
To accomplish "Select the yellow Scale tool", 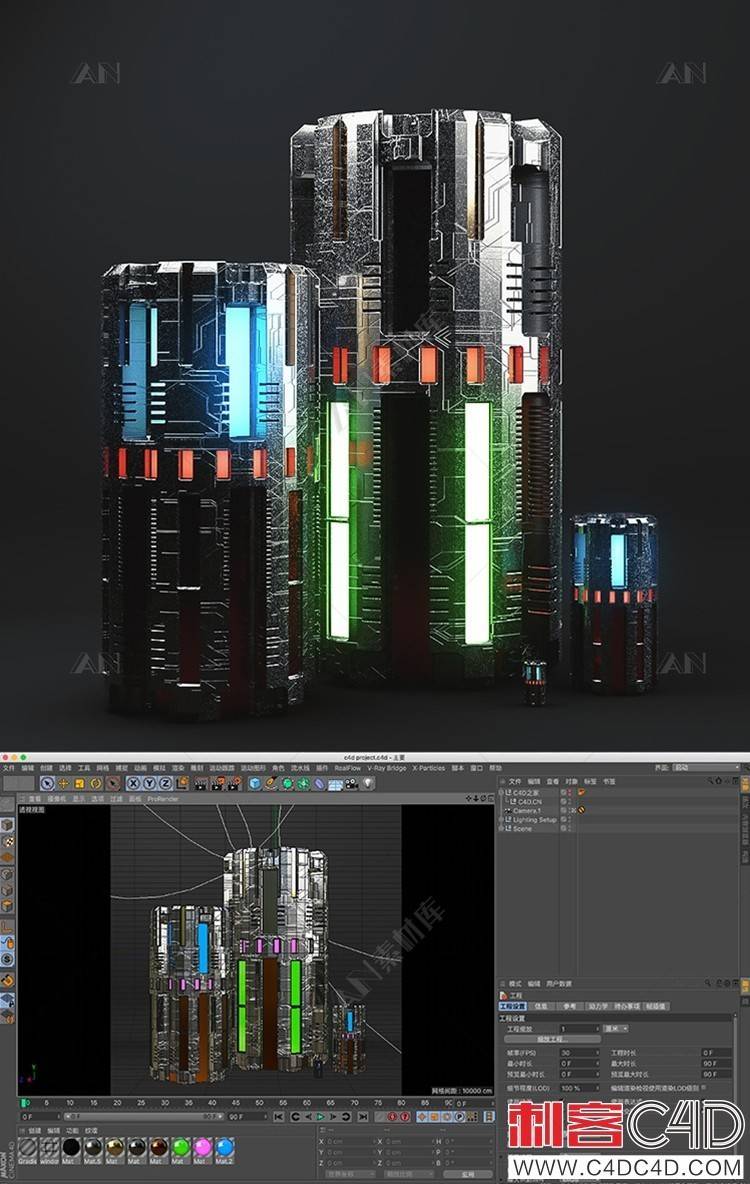I will 79,784.
